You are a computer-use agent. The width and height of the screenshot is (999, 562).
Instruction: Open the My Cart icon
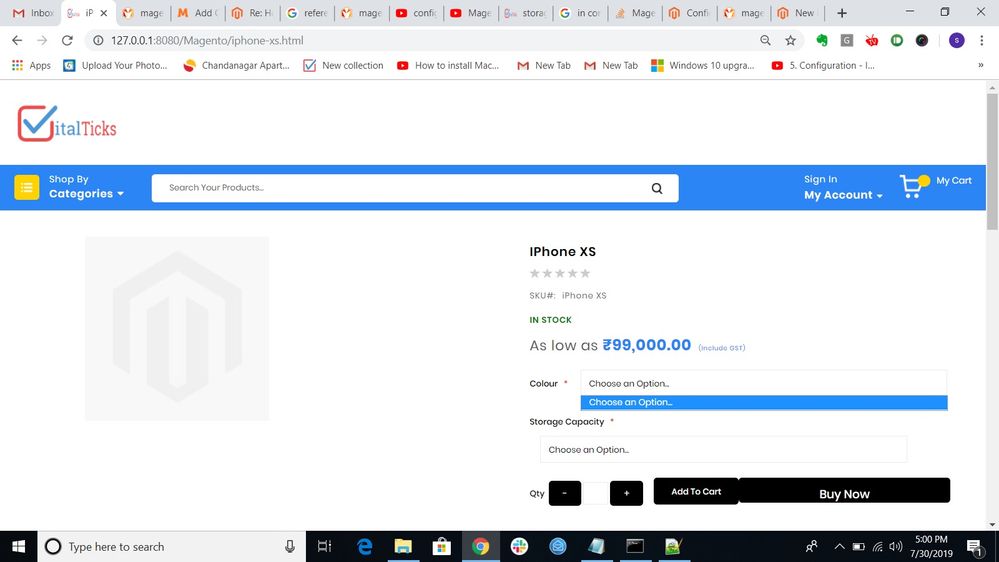tap(912, 187)
